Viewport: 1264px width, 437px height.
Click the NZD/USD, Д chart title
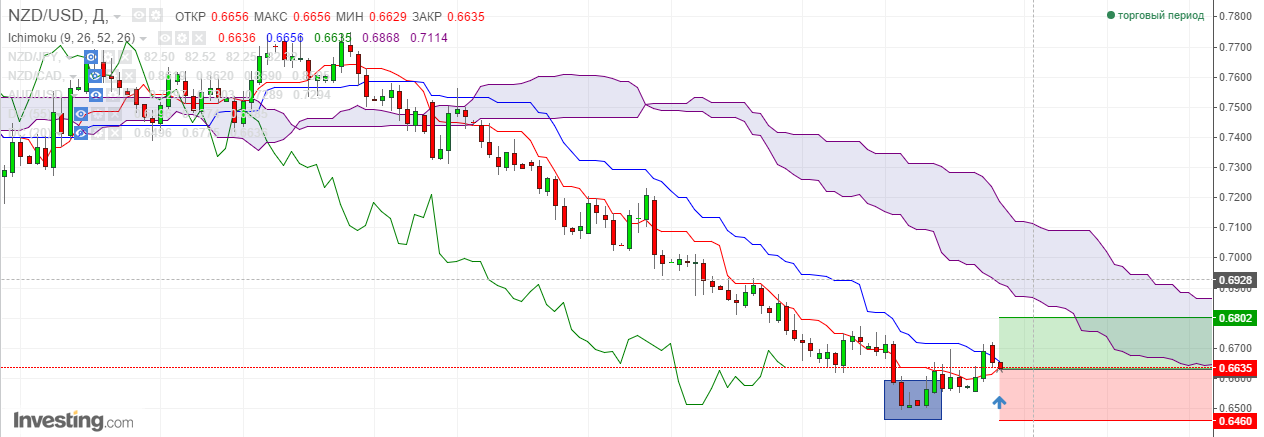coord(58,16)
